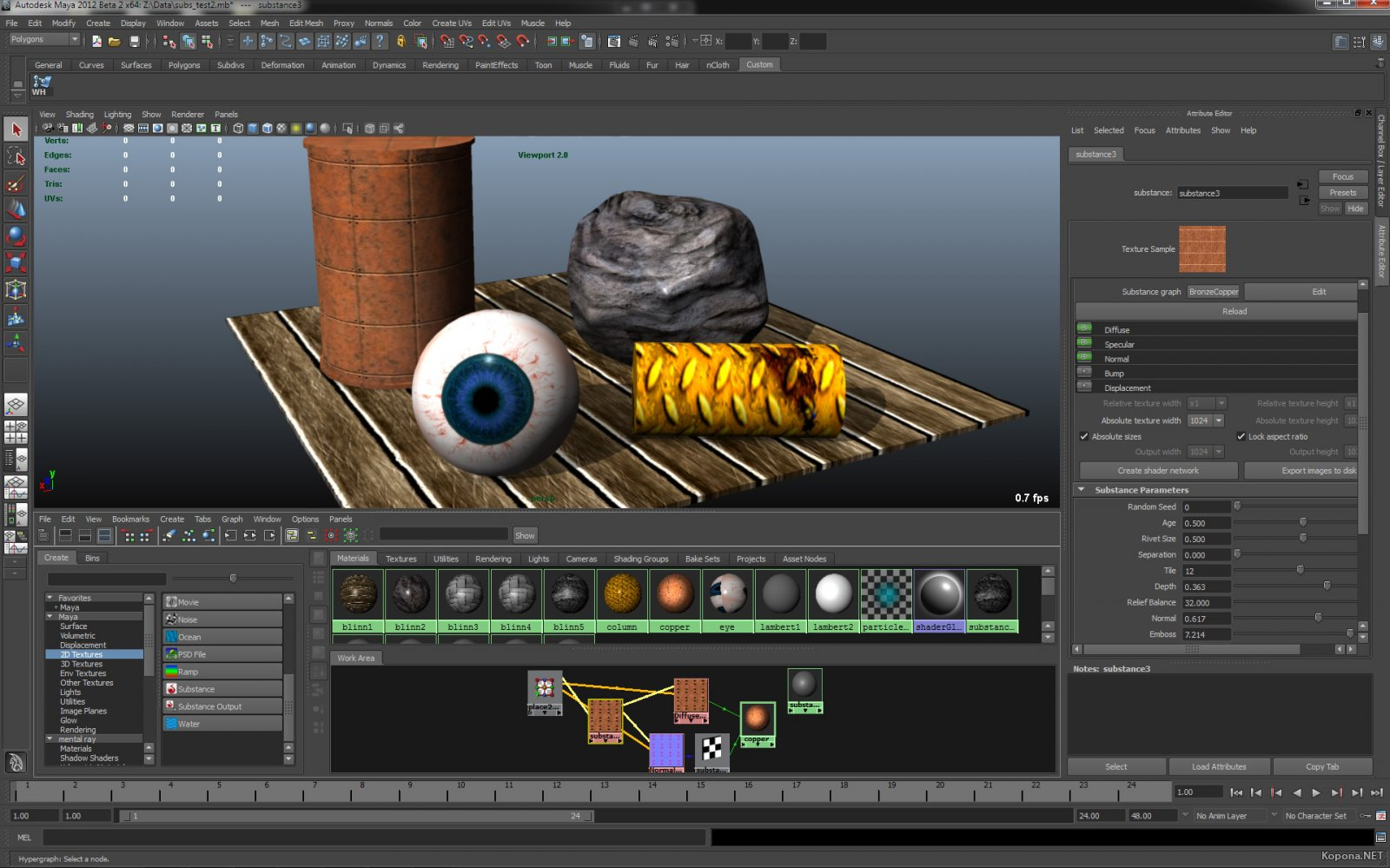Viewport: 1390px width, 868px height.
Task: Toggle yellow light sphere in viewport toolbar
Action: click(x=296, y=129)
